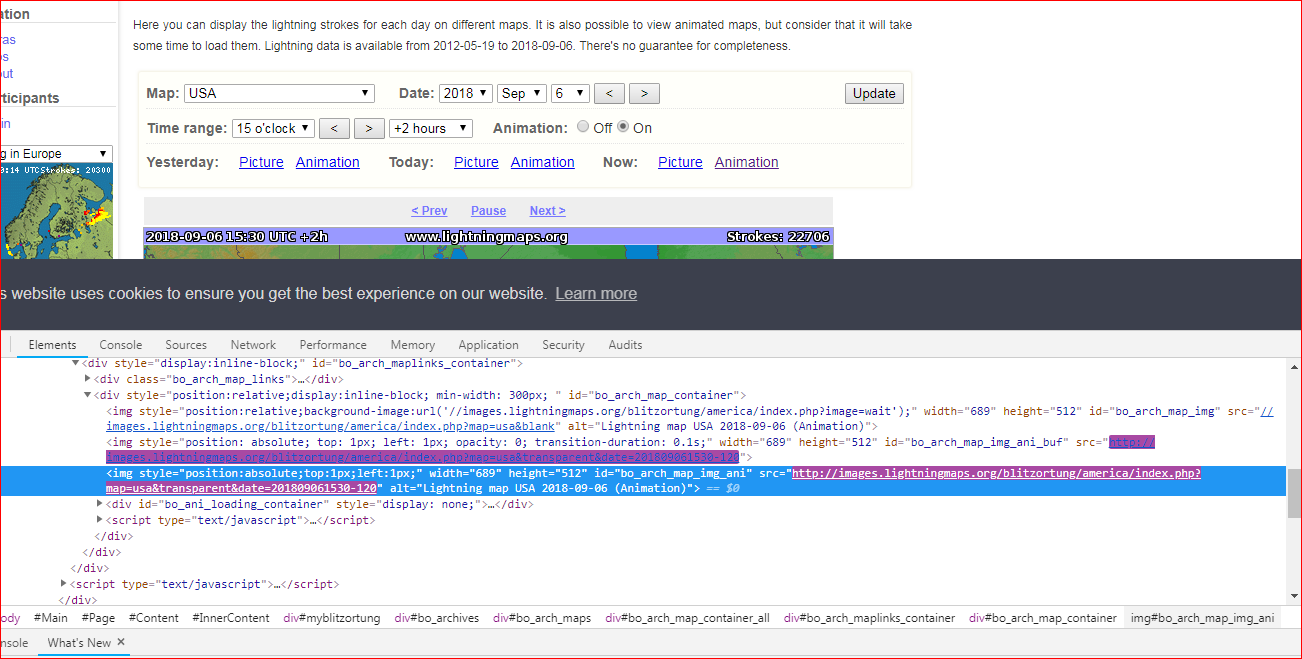Select #Main breadcrumb
1302x659 pixels.
point(51,618)
